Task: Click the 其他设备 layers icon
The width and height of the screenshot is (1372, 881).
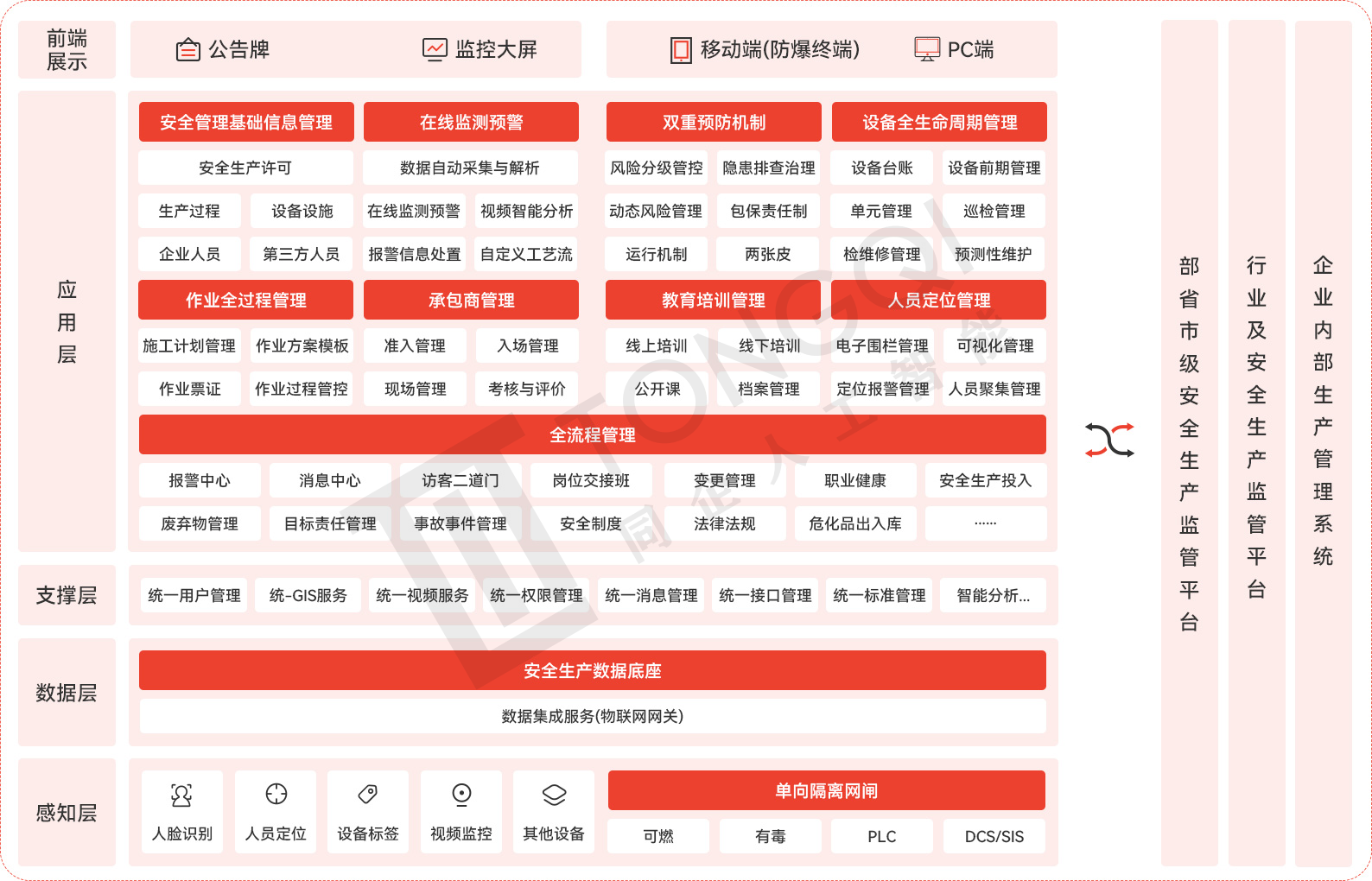Action: coord(554,794)
